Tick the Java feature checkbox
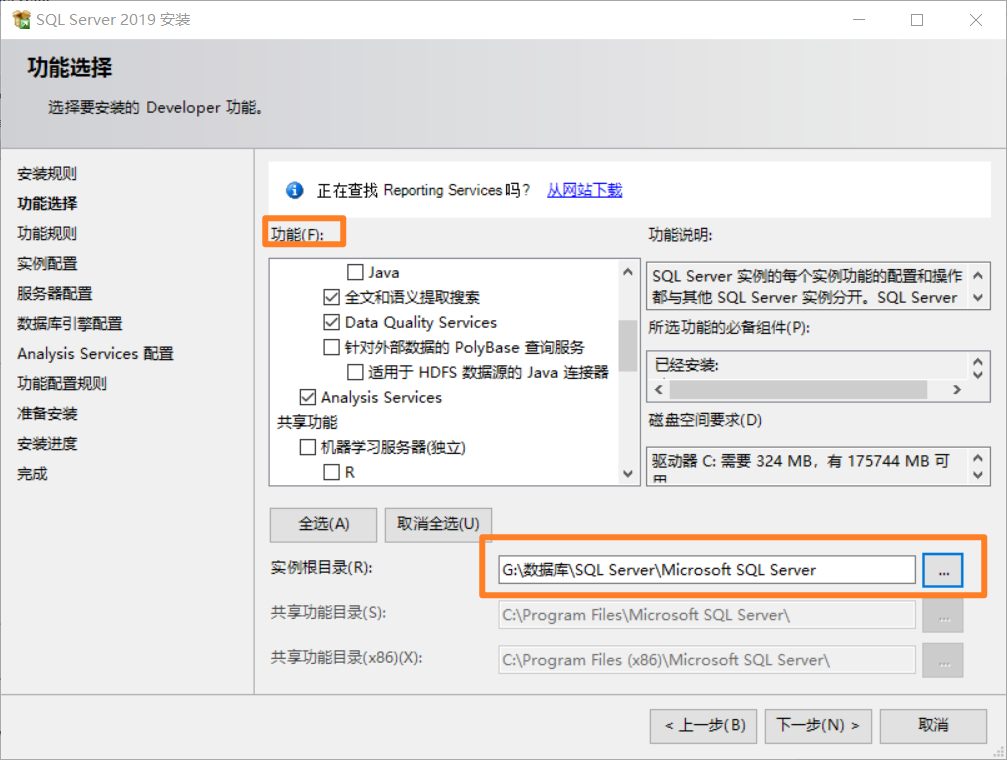The image size is (1007, 760). (355, 272)
